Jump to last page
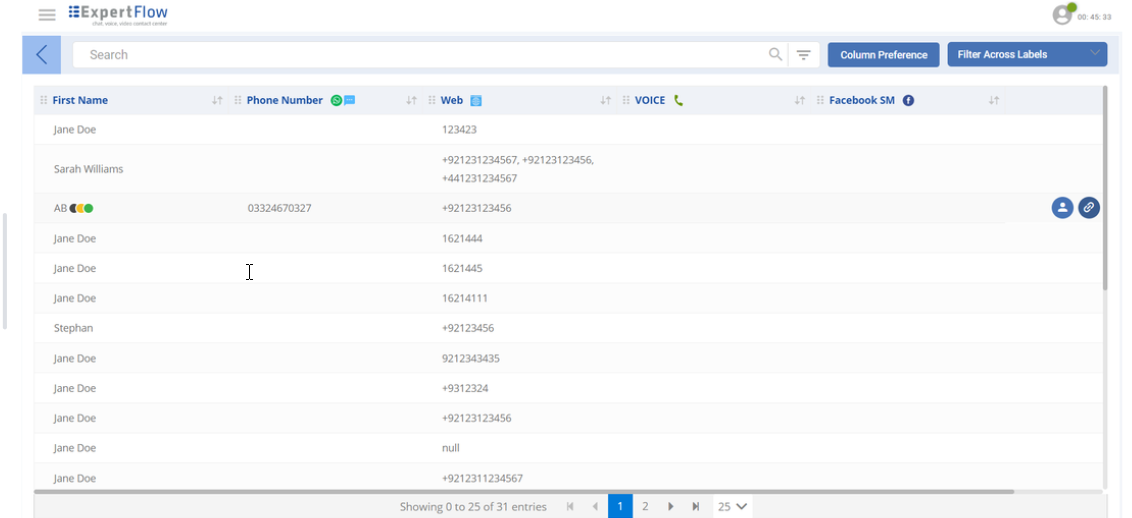 pos(696,507)
